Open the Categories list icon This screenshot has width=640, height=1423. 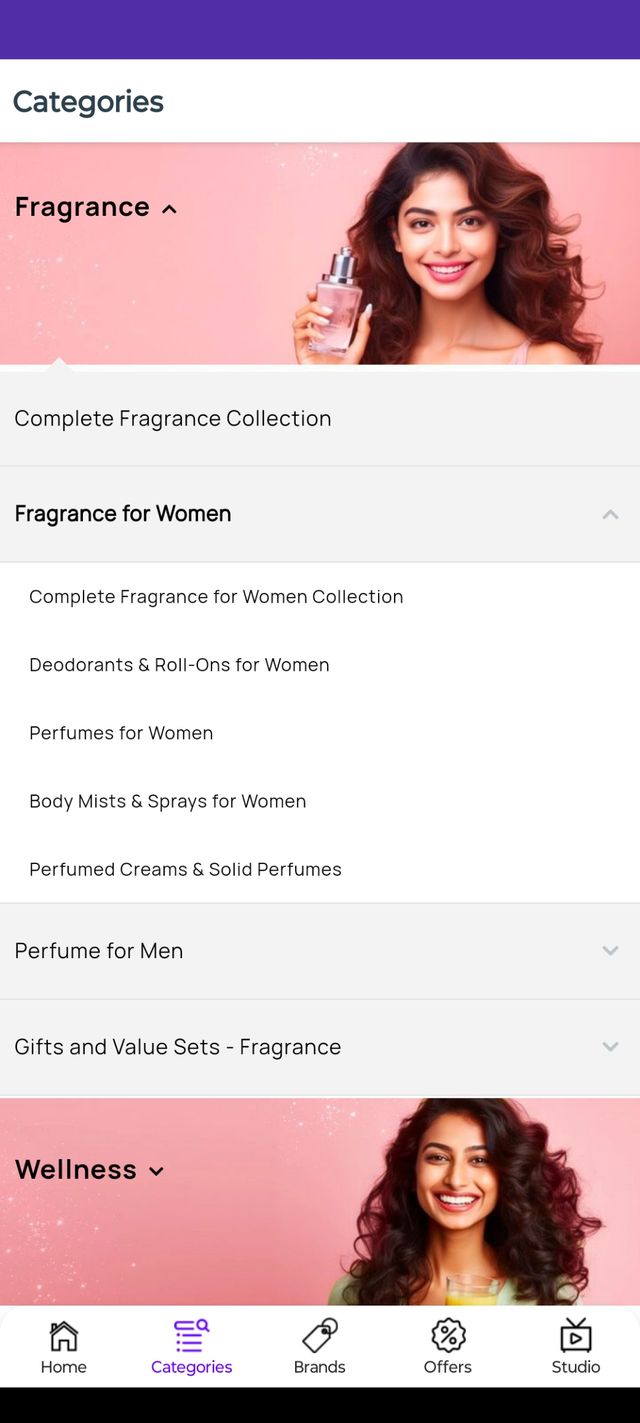[x=191, y=1335]
